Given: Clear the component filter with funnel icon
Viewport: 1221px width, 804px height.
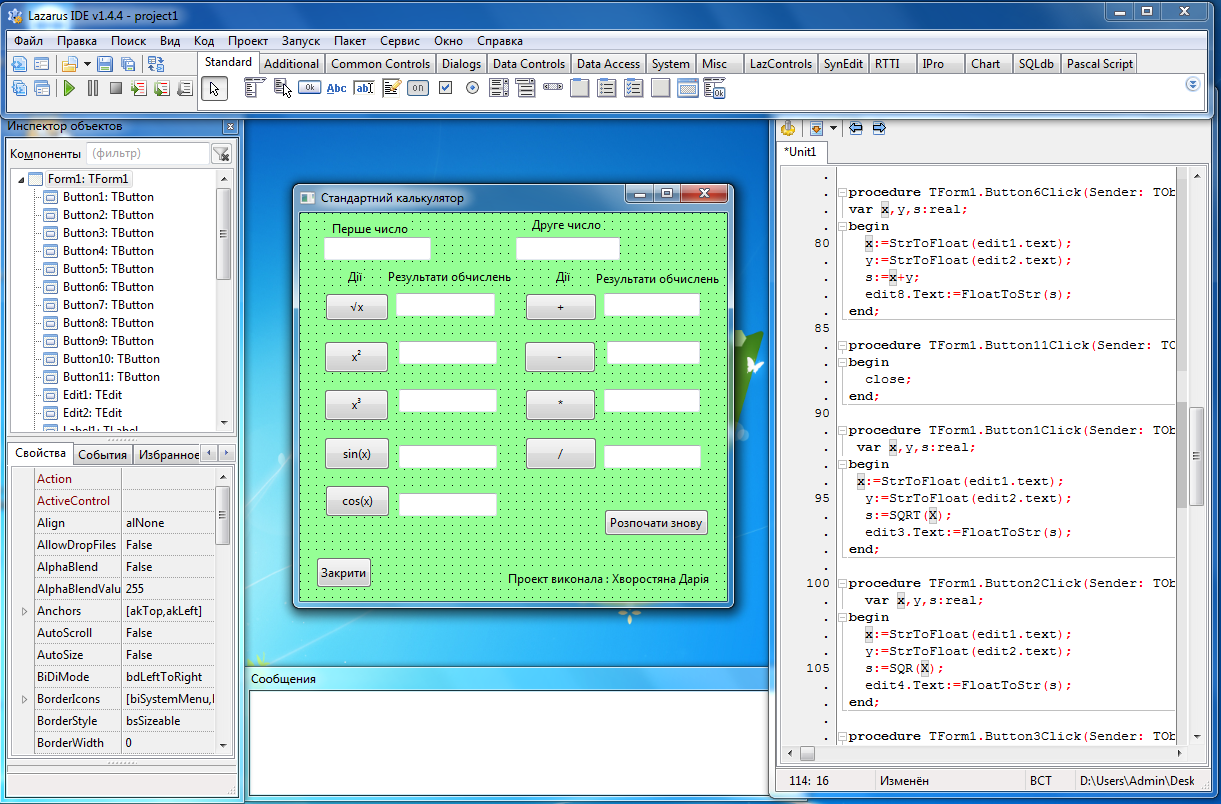Looking at the screenshot, I should point(222,154).
